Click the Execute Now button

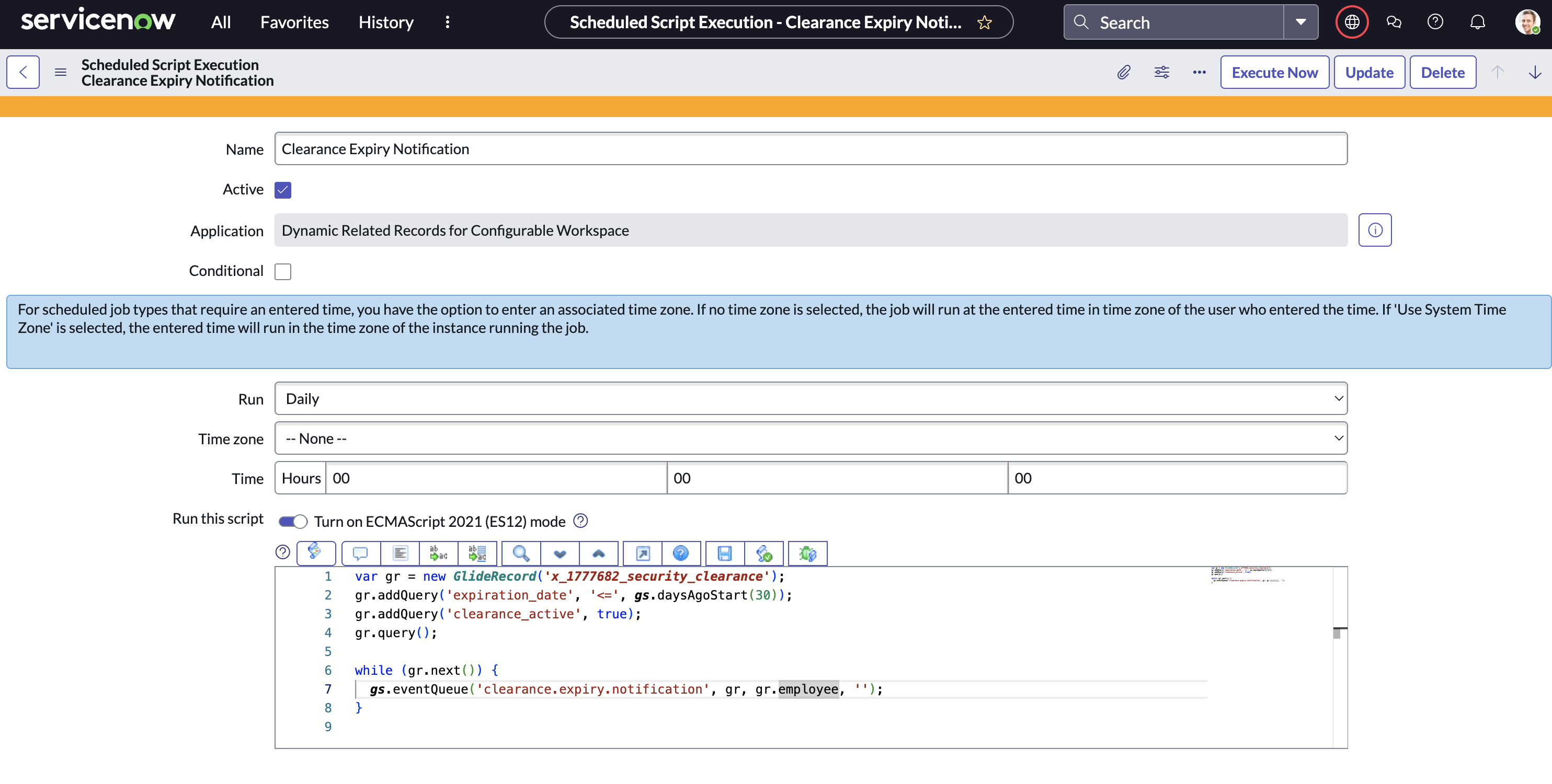pos(1274,72)
